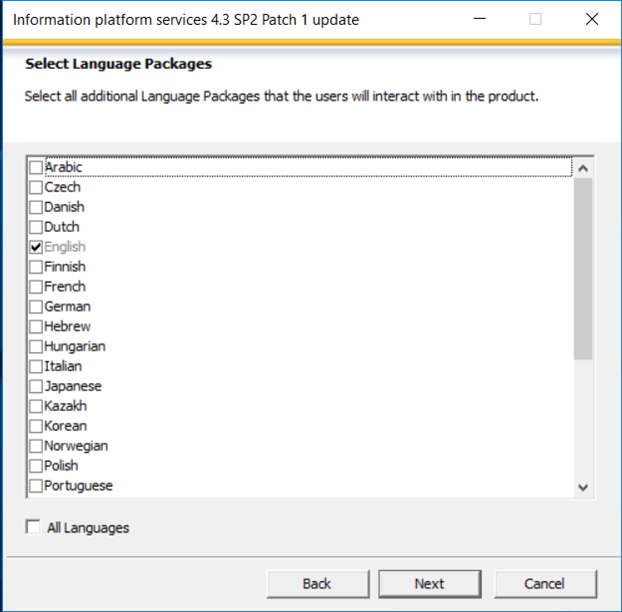The width and height of the screenshot is (622, 612).
Task: Check the French language package
Action: [x=36, y=287]
